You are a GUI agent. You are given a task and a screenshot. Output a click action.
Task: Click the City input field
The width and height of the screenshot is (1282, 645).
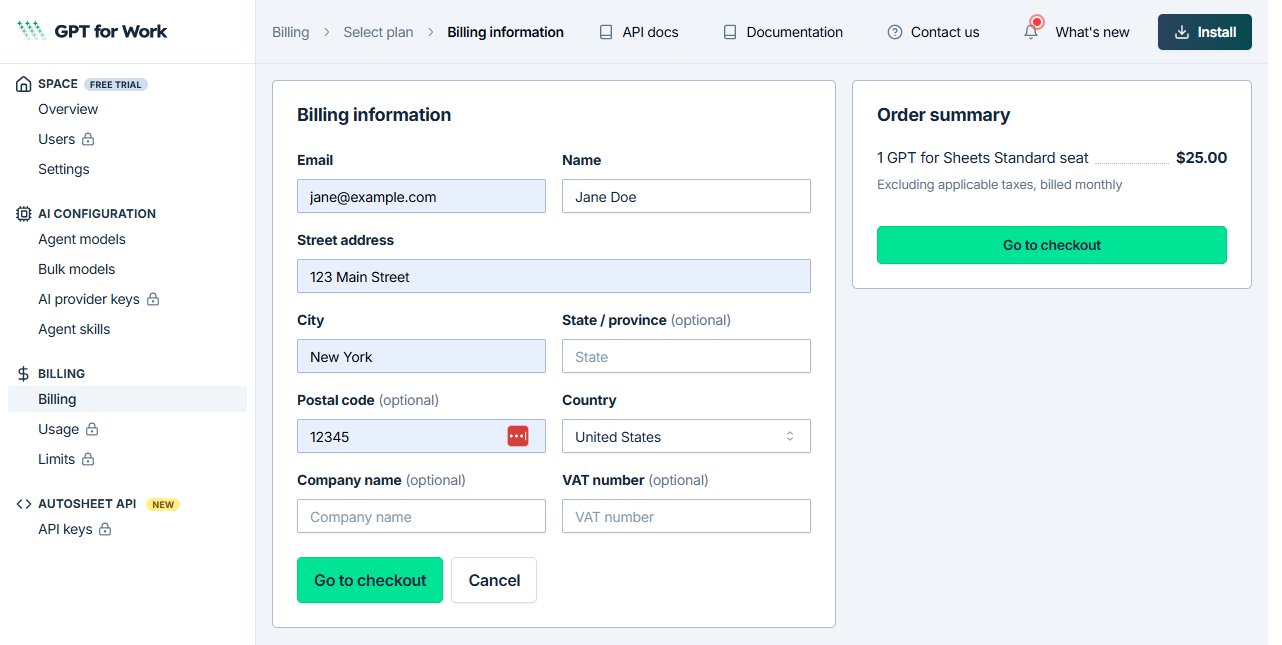(421, 356)
